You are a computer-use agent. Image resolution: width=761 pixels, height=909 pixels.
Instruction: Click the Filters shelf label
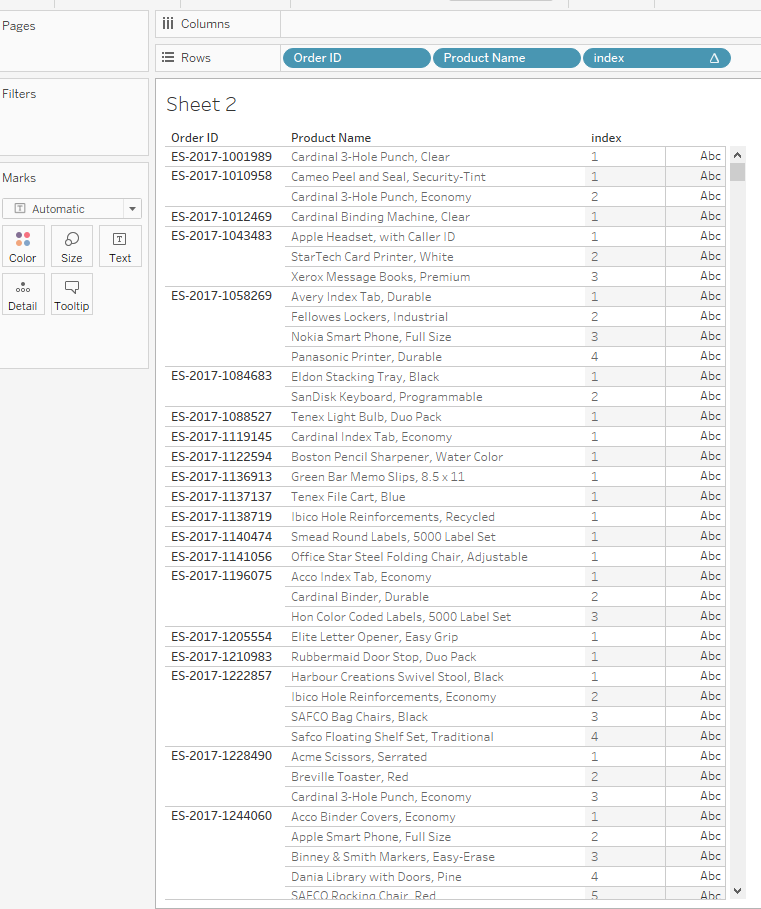pos(19,94)
